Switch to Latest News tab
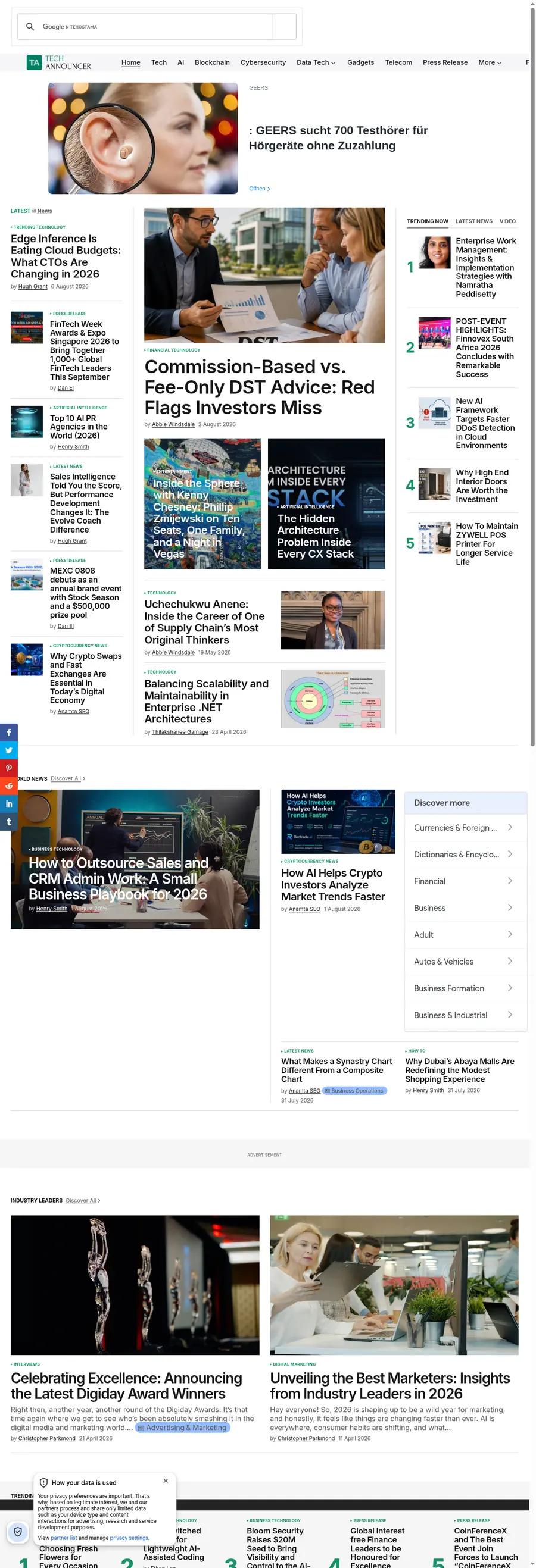The width and height of the screenshot is (536, 1568). pos(474,221)
